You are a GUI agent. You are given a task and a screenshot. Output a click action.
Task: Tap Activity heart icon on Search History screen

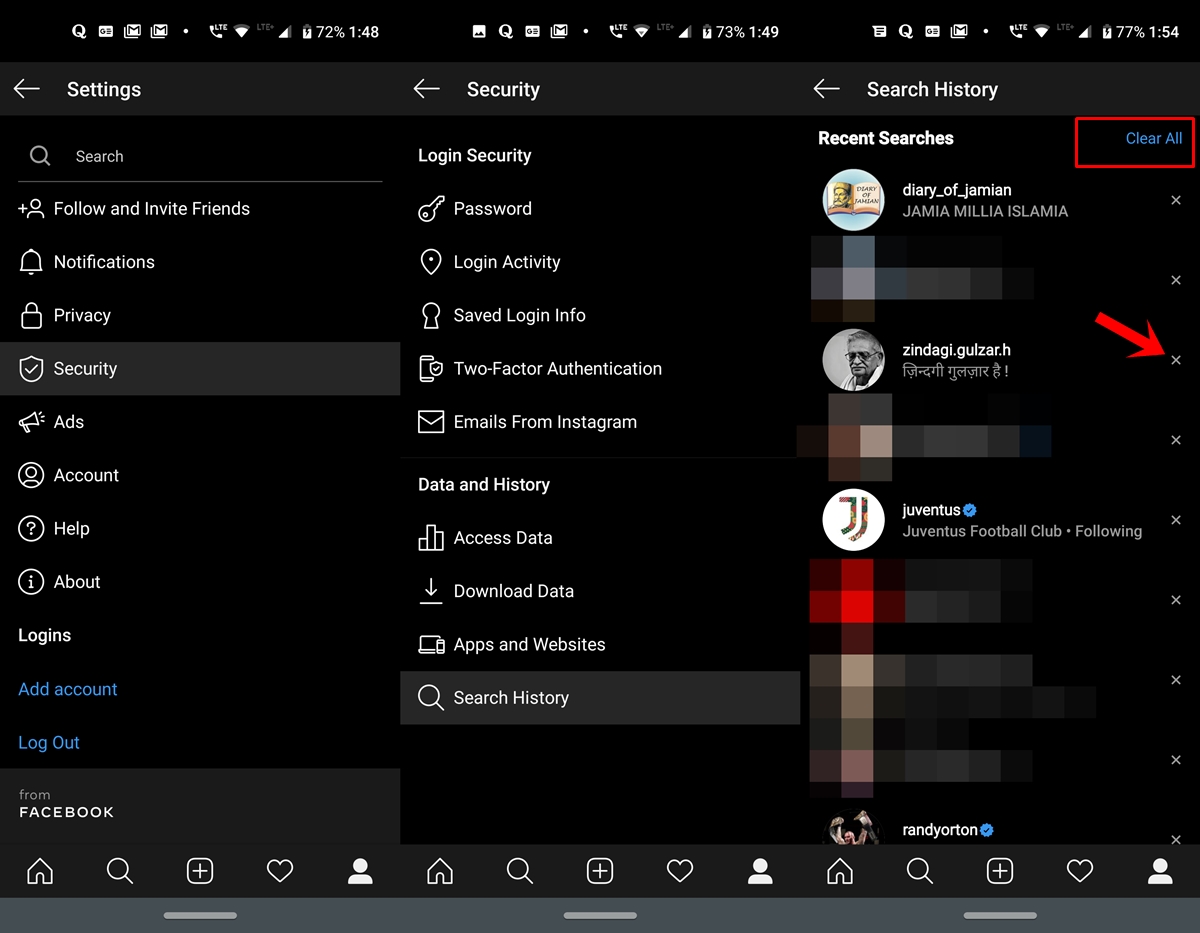(1080, 871)
